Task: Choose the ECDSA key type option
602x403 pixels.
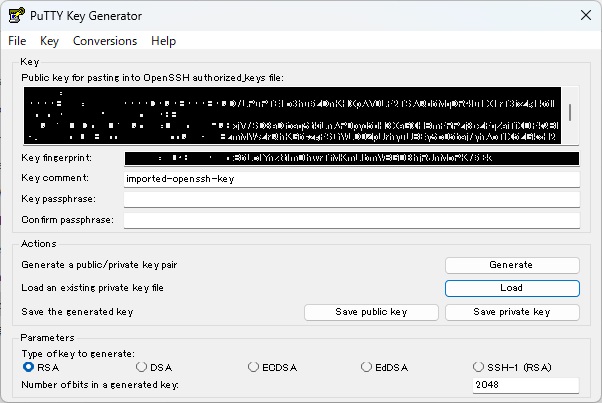Action: click(254, 367)
